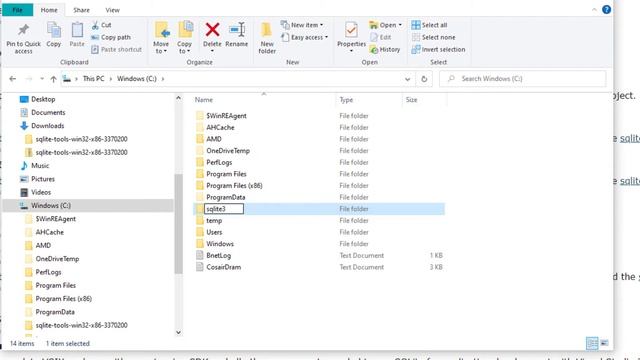Image resolution: width=640 pixels, height=360 pixels.
Task: Click the Rename ribbon icon
Action: click(x=237, y=30)
